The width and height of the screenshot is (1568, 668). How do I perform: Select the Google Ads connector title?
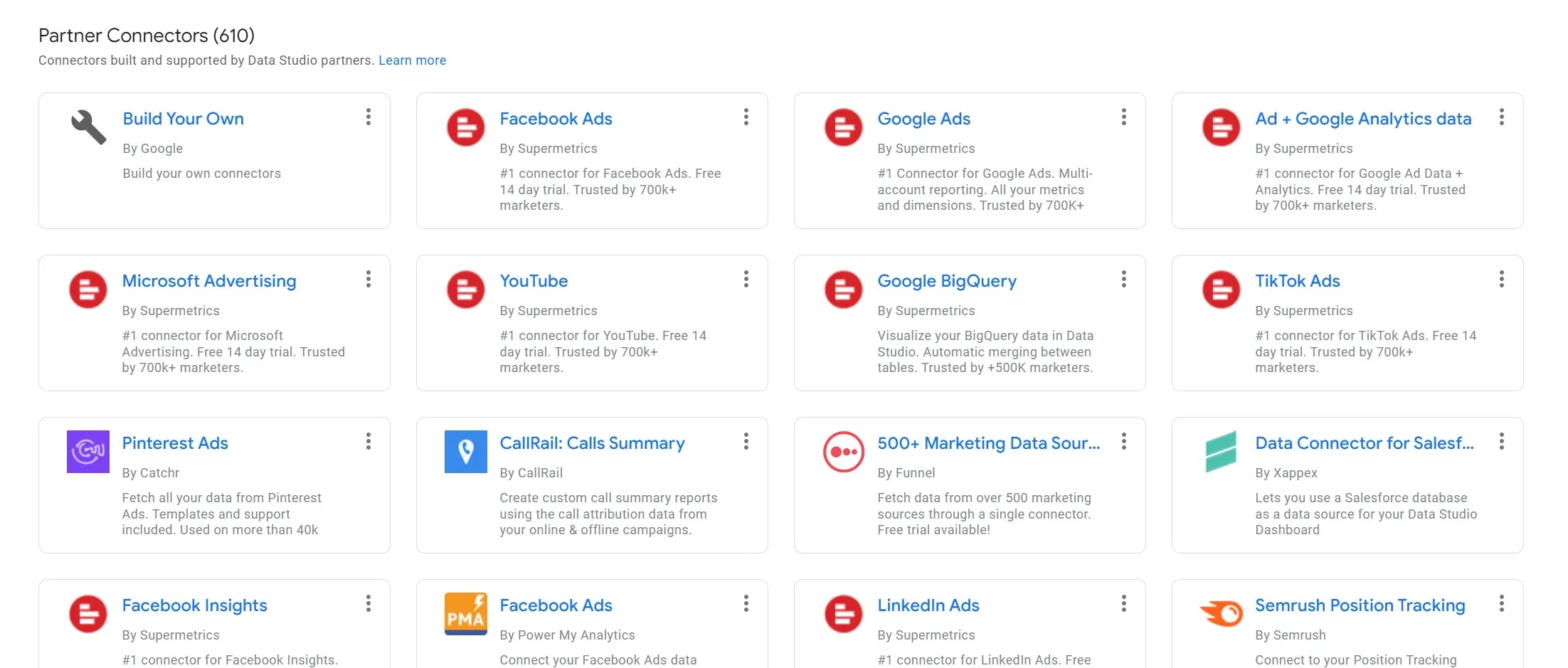[x=923, y=119]
